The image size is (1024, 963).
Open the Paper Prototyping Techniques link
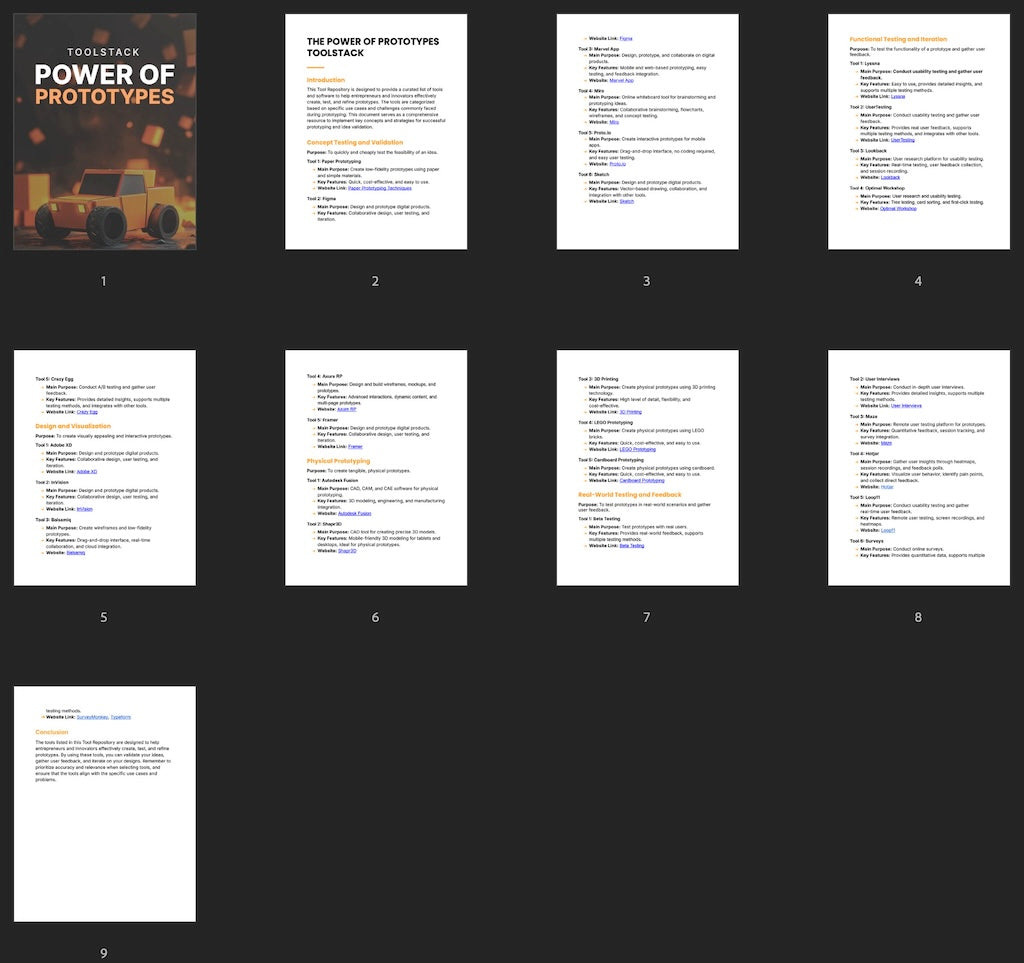coord(380,188)
